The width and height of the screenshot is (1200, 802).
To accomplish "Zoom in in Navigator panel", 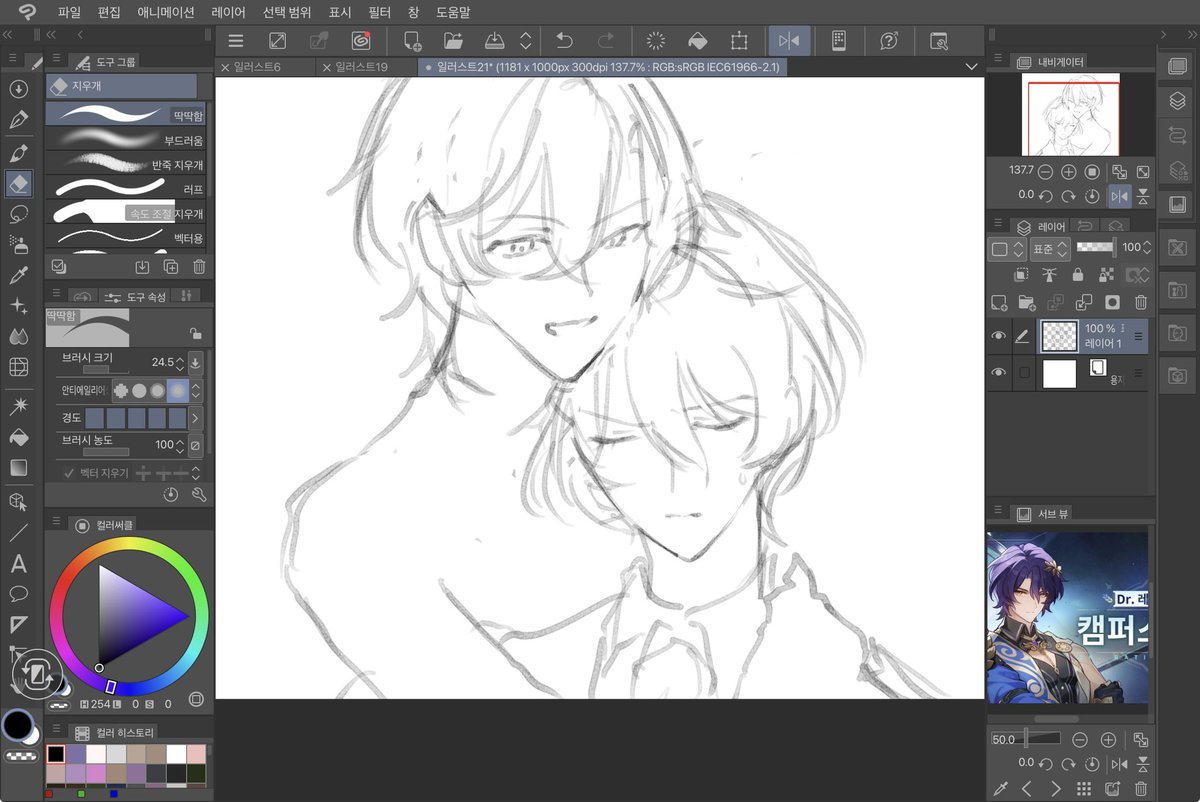I will tap(1068, 172).
